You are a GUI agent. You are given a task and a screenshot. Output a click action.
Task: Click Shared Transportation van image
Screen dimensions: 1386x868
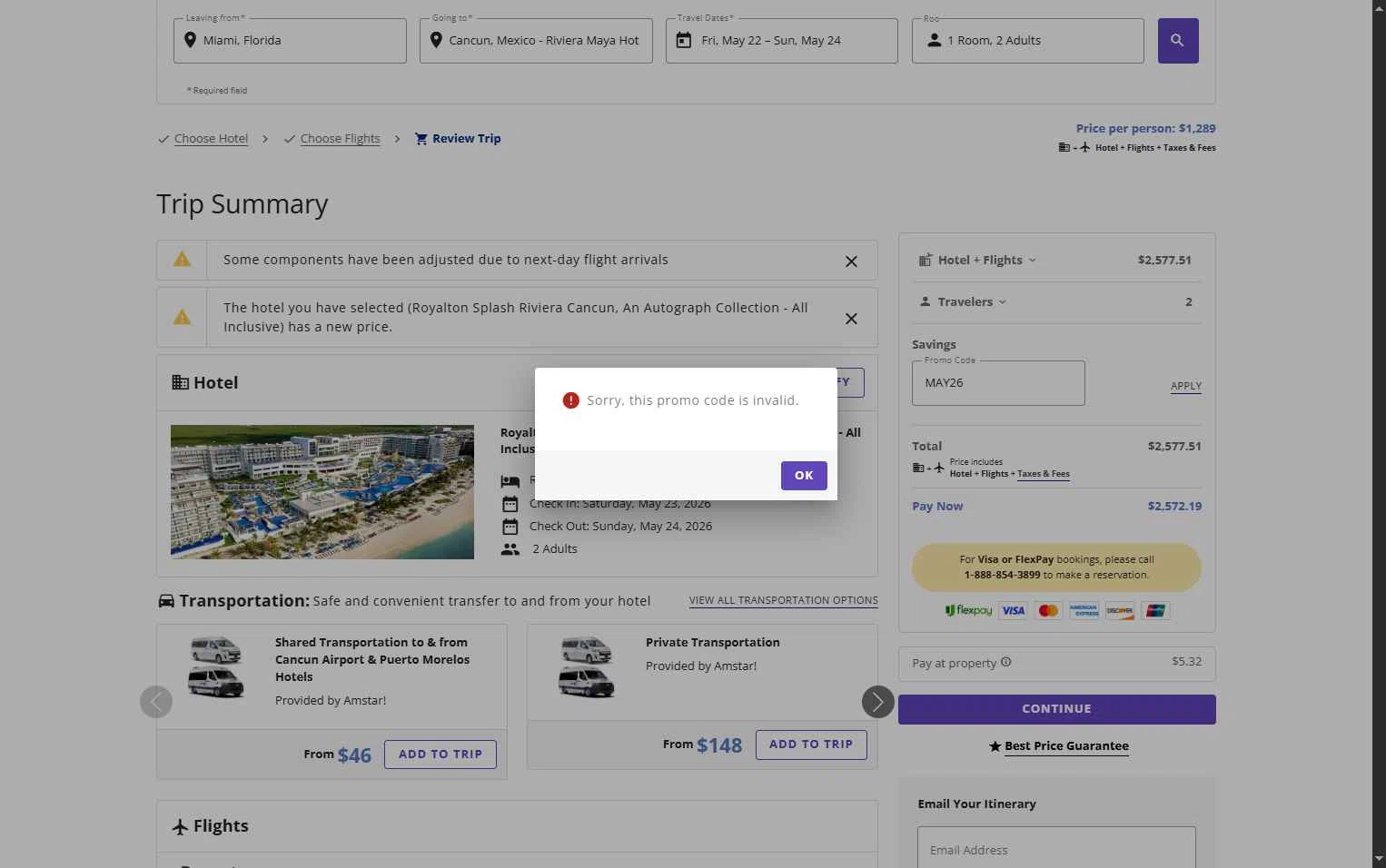coord(216,667)
